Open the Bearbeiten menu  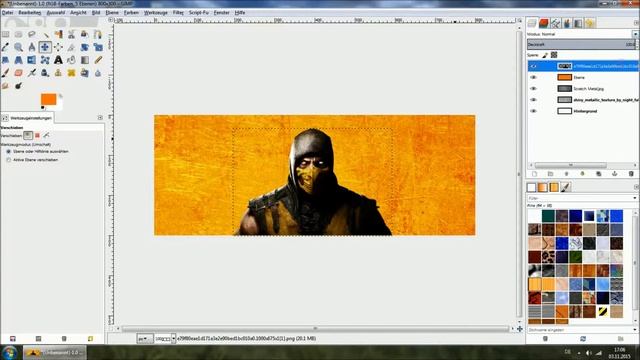30,13
